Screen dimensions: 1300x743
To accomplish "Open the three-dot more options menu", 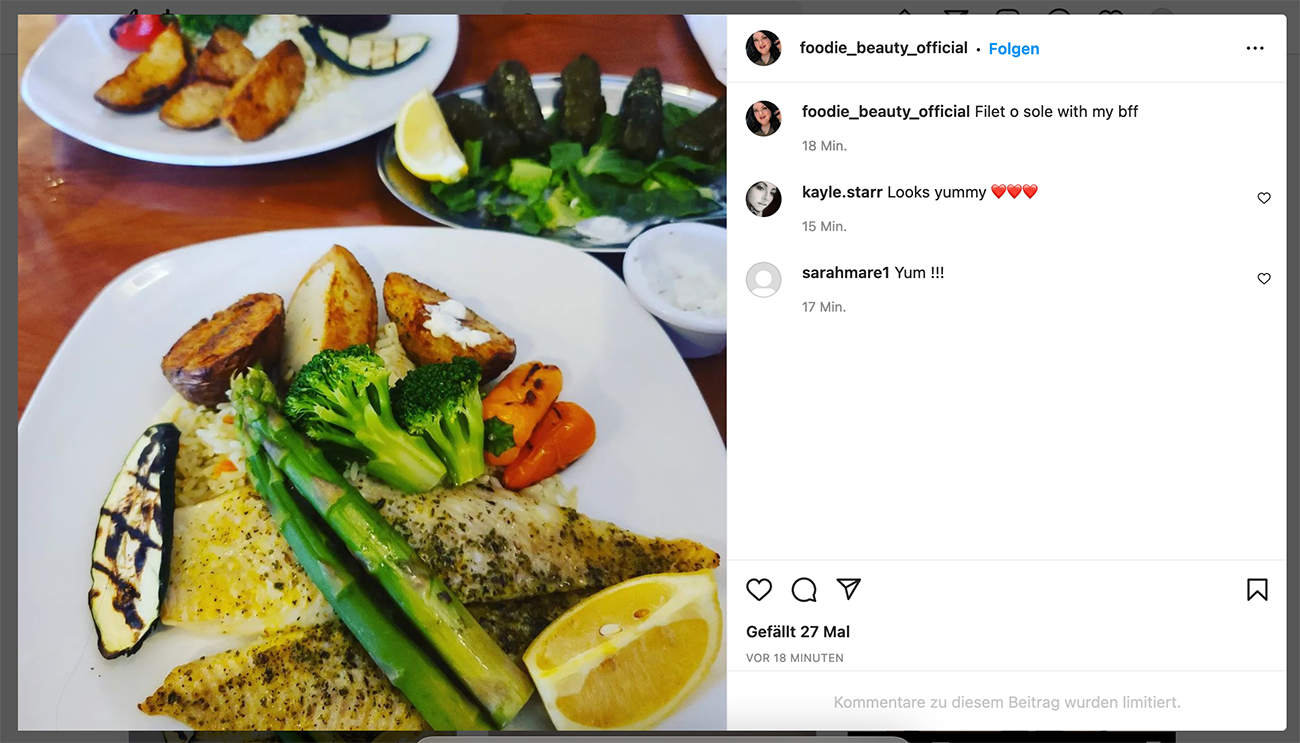I will [x=1255, y=48].
